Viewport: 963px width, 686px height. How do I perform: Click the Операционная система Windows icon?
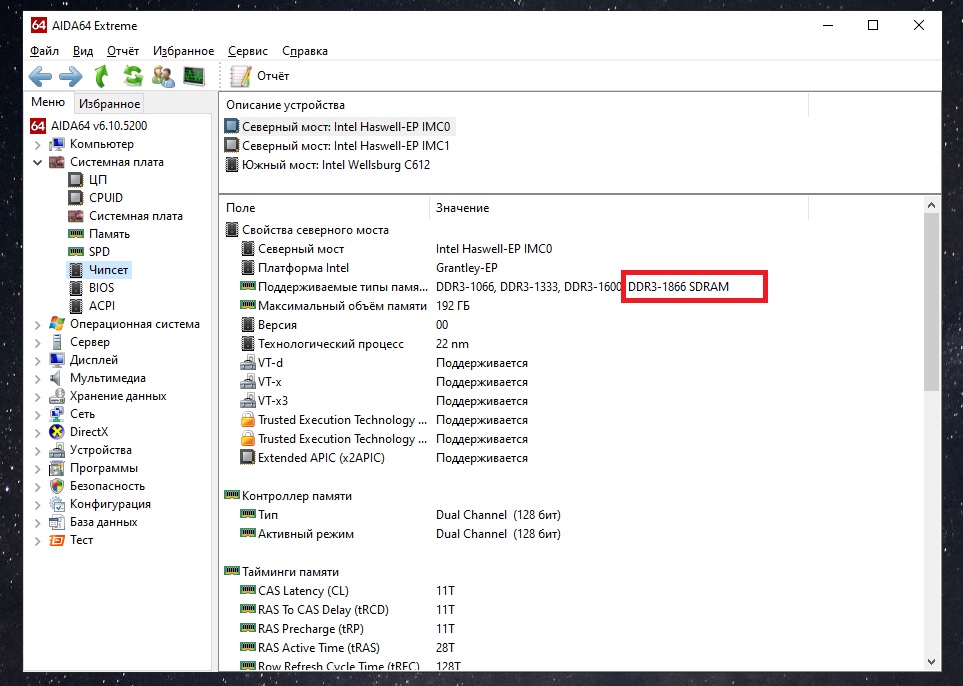coord(57,324)
